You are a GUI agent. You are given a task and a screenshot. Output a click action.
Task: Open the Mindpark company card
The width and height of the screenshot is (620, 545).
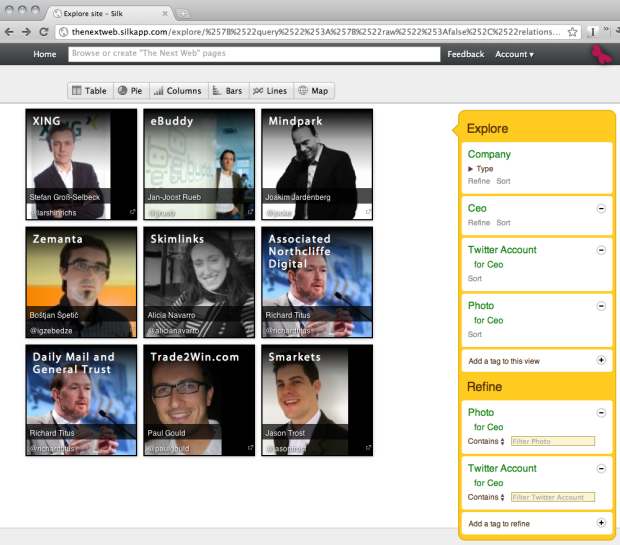click(317, 164)
